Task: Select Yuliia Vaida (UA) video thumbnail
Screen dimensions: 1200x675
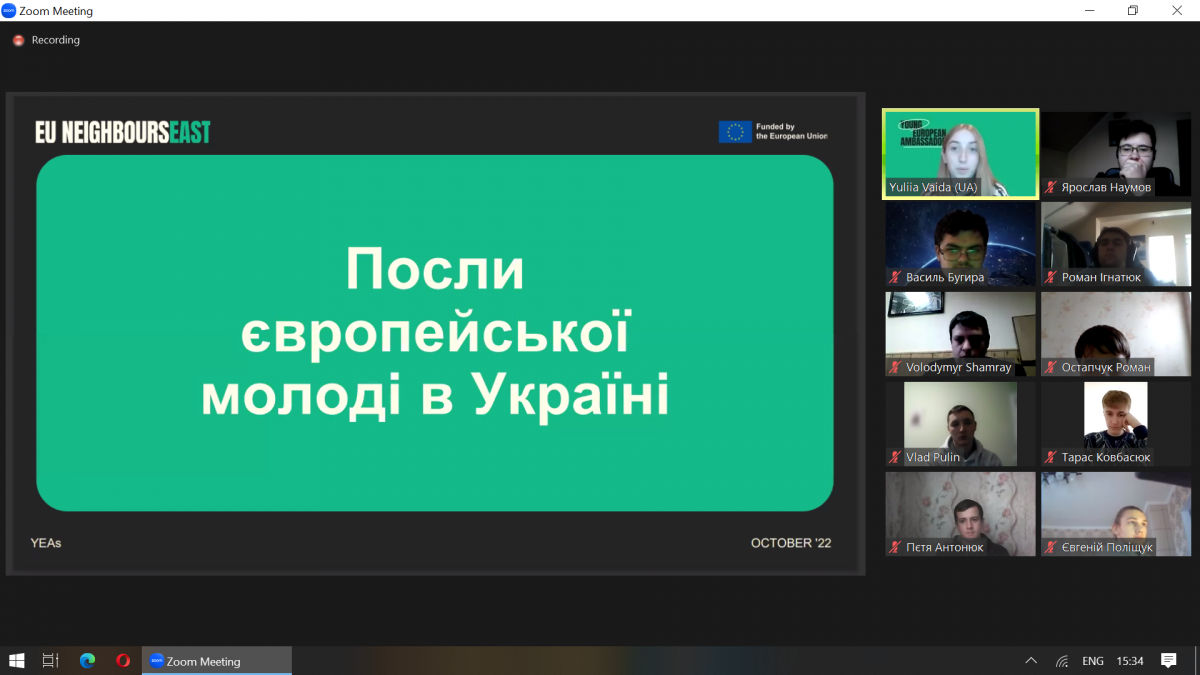Action: pos(961,154)
